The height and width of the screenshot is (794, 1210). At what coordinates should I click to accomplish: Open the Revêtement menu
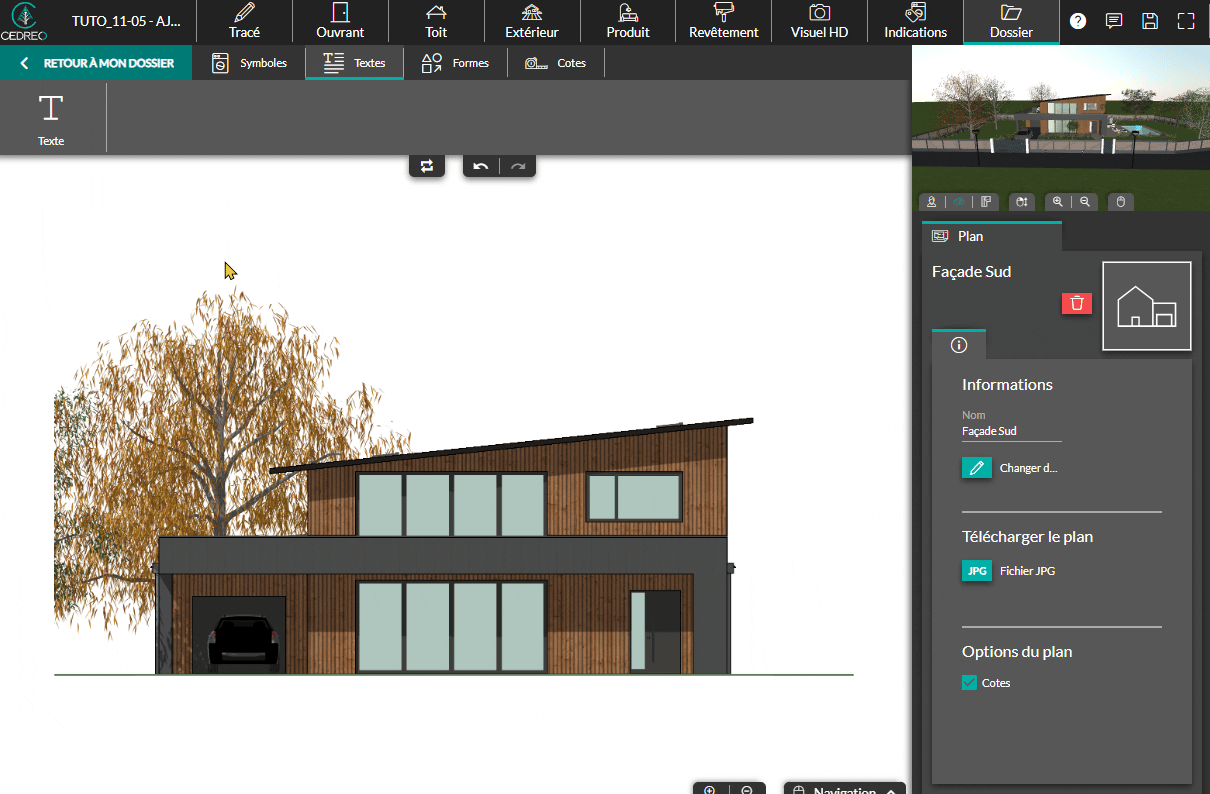(724, 22)
